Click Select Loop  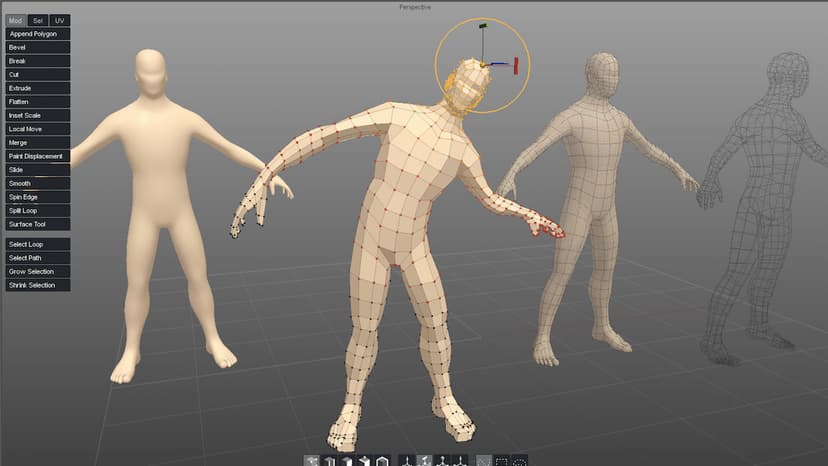click(37, 245)
